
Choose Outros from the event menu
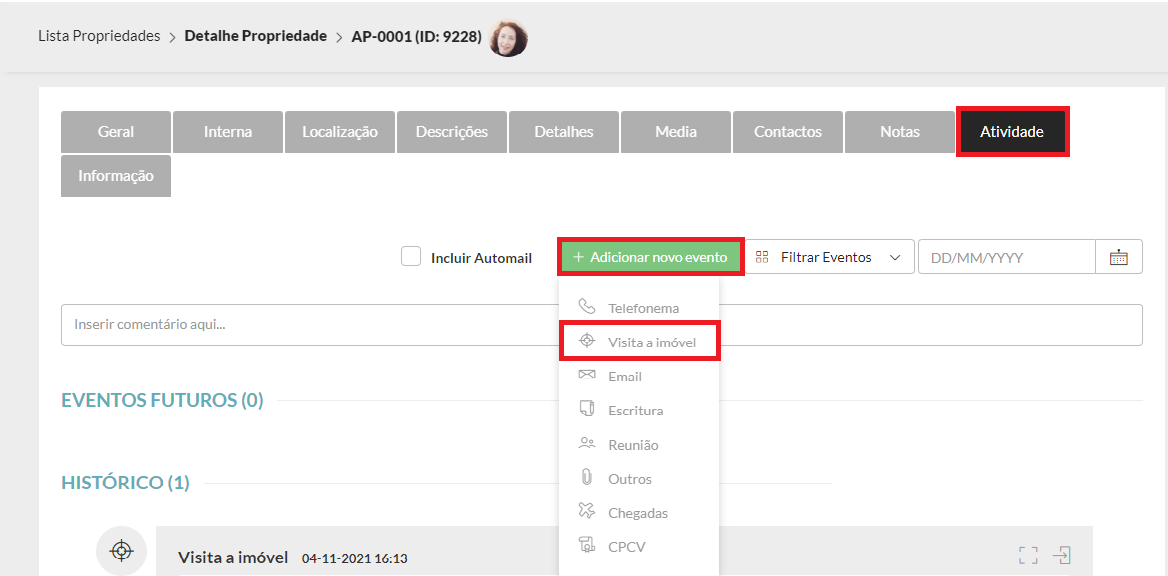(638, 478)
